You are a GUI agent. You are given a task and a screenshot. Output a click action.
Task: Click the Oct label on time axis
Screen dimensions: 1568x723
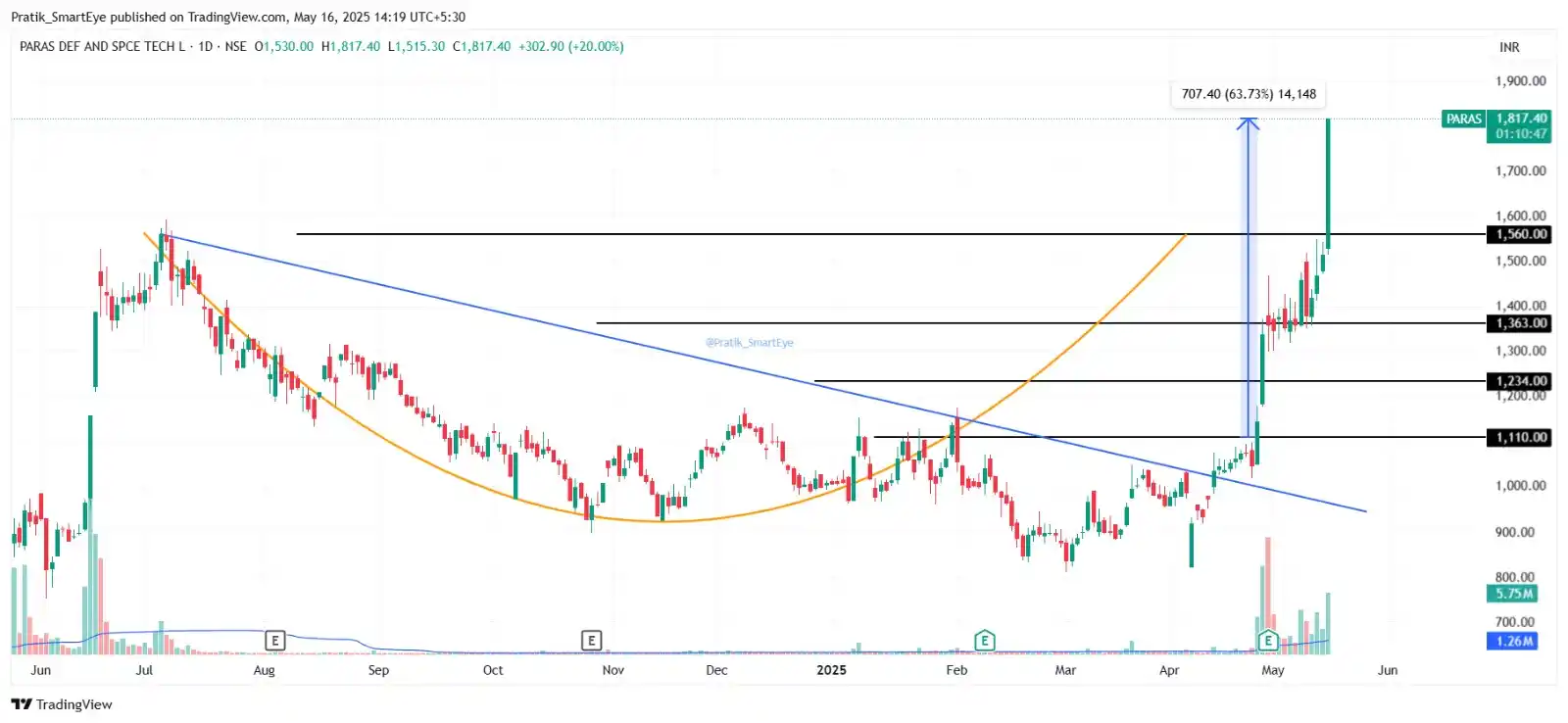[x=493, y=670]
